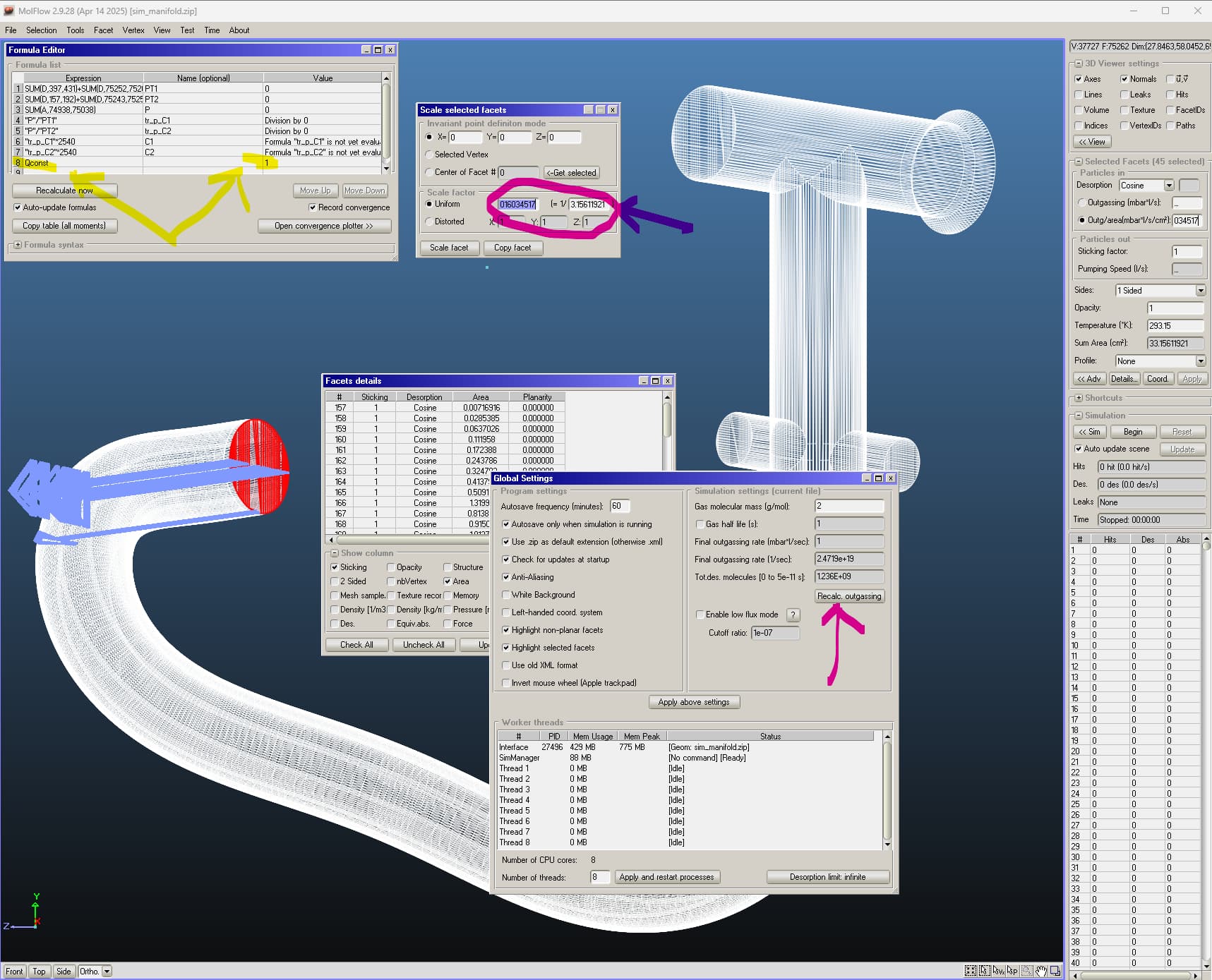Switch to the Front view
The width and height of the screenshot is (1212, 980).
pyautogui.click(x=14, y=972)
